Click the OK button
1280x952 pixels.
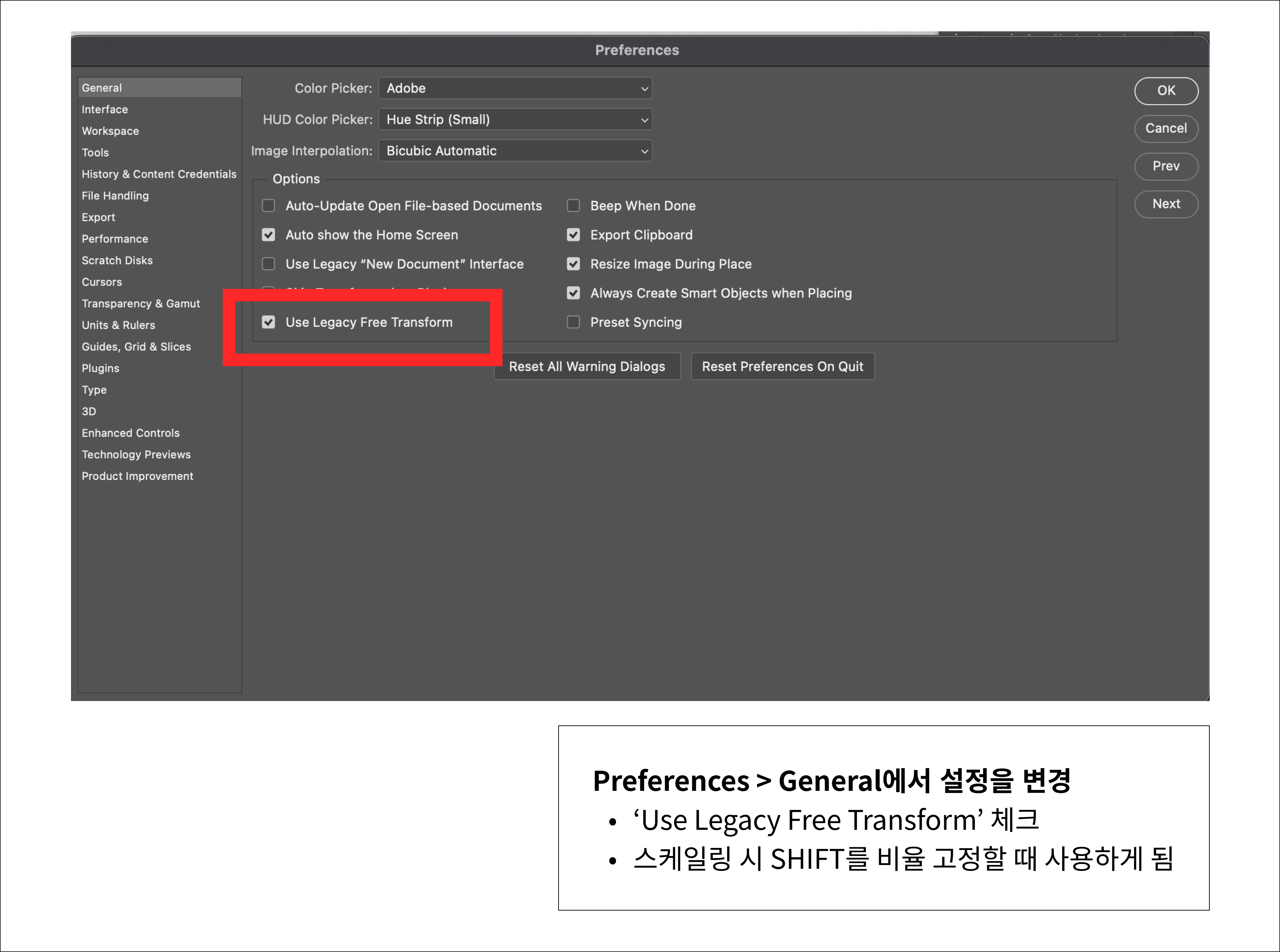point(1166,91)
